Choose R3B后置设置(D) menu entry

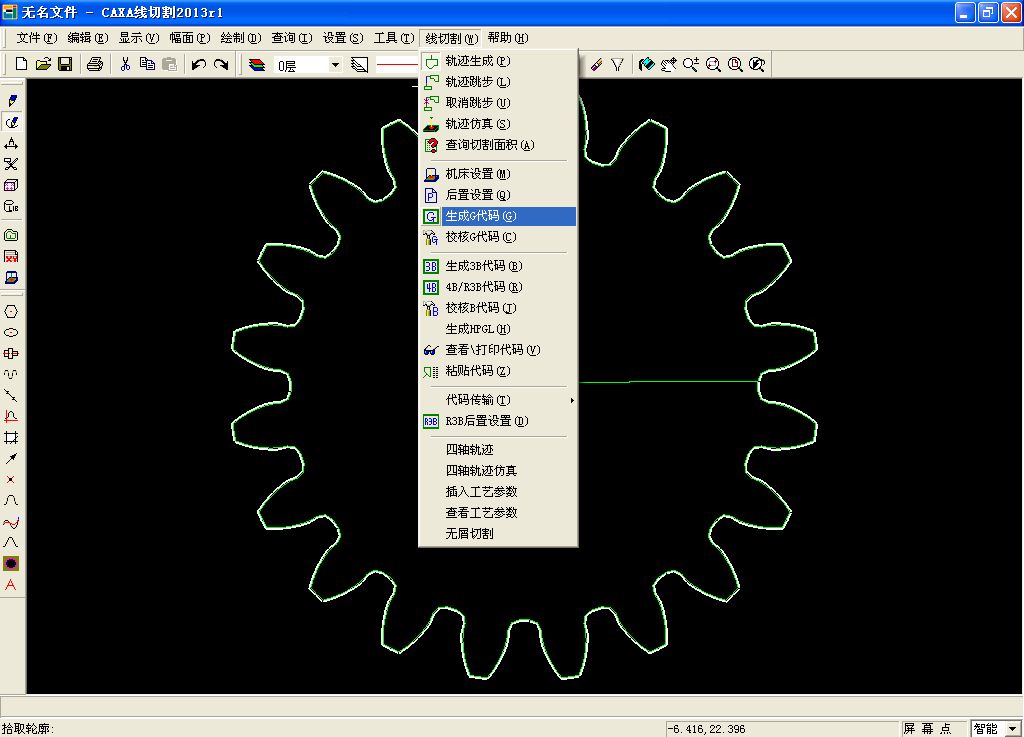pos(498,421)
